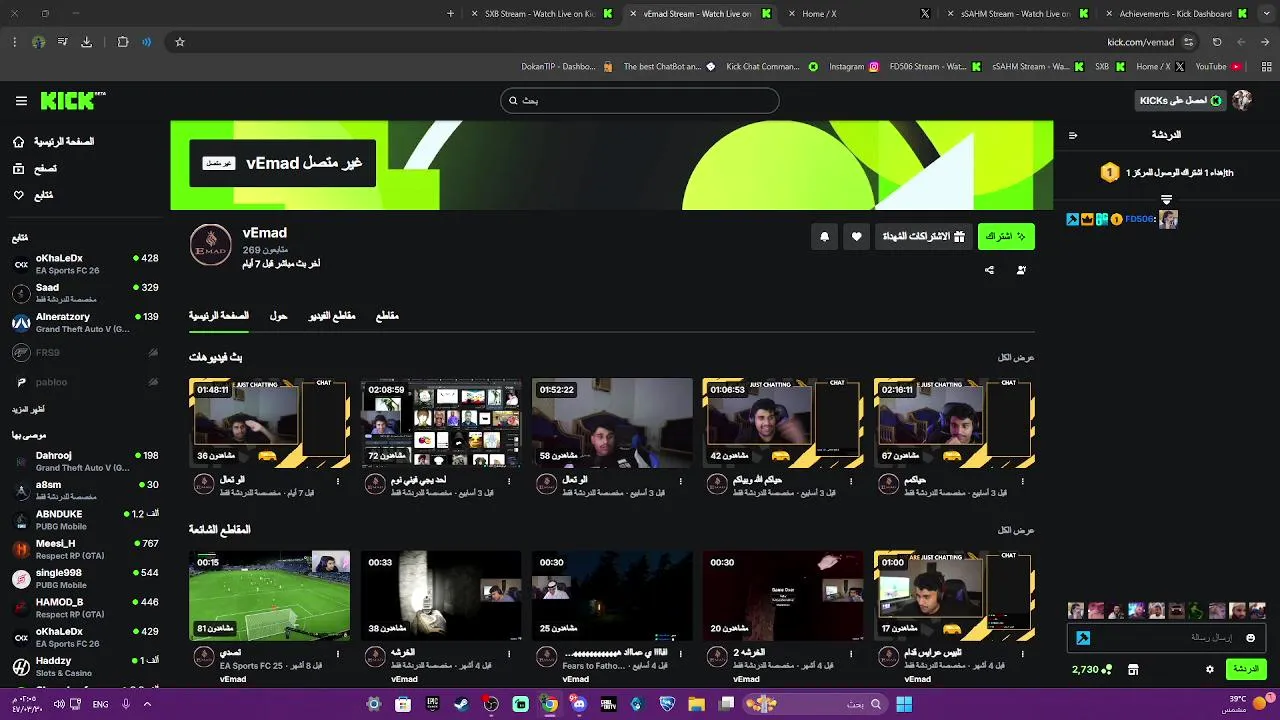Screen dimensions: 1280x720
Task: Click the green chat send button
Action: (x=1246, y=669)
